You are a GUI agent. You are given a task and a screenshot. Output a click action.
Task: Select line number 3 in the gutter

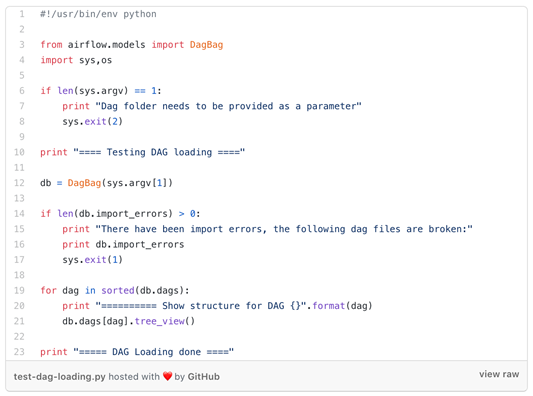coord(22,45)
